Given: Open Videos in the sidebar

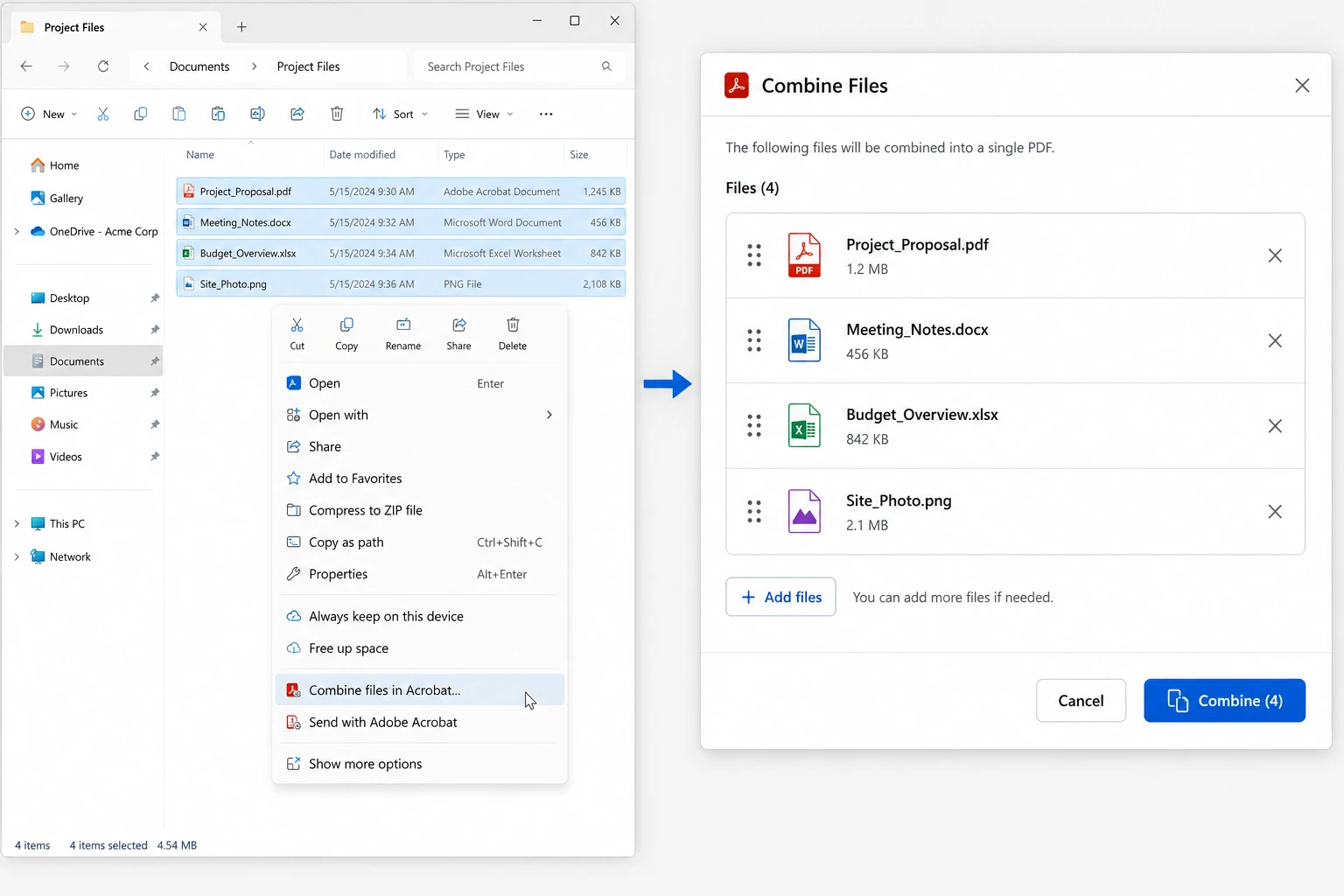Looking at the screenshot, I should (83, 457).
